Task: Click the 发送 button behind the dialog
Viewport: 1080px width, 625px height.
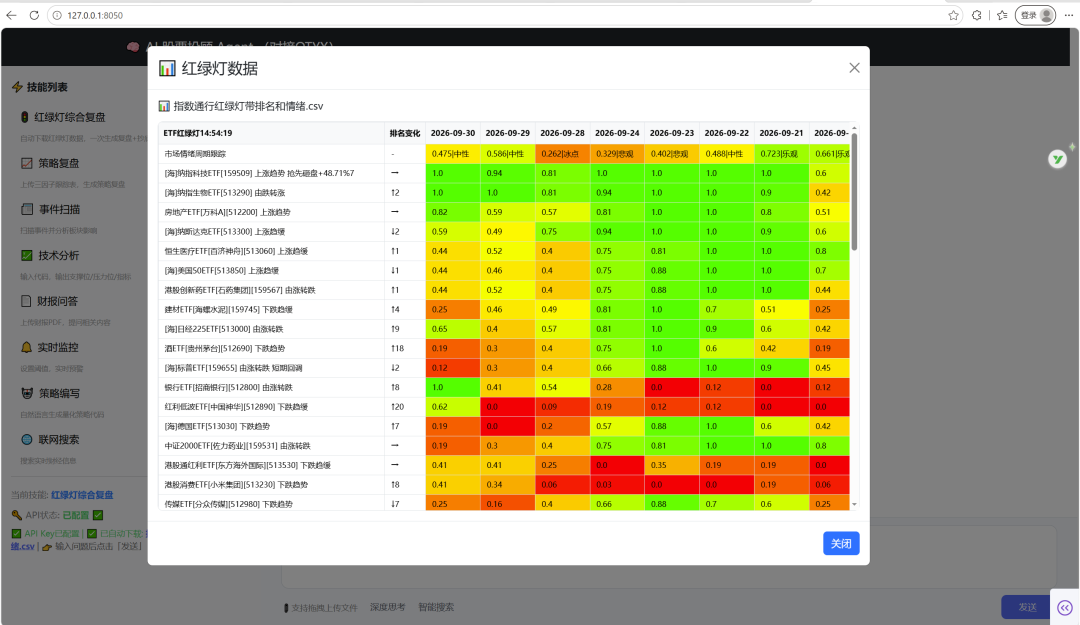Action: click(1027, 607)
